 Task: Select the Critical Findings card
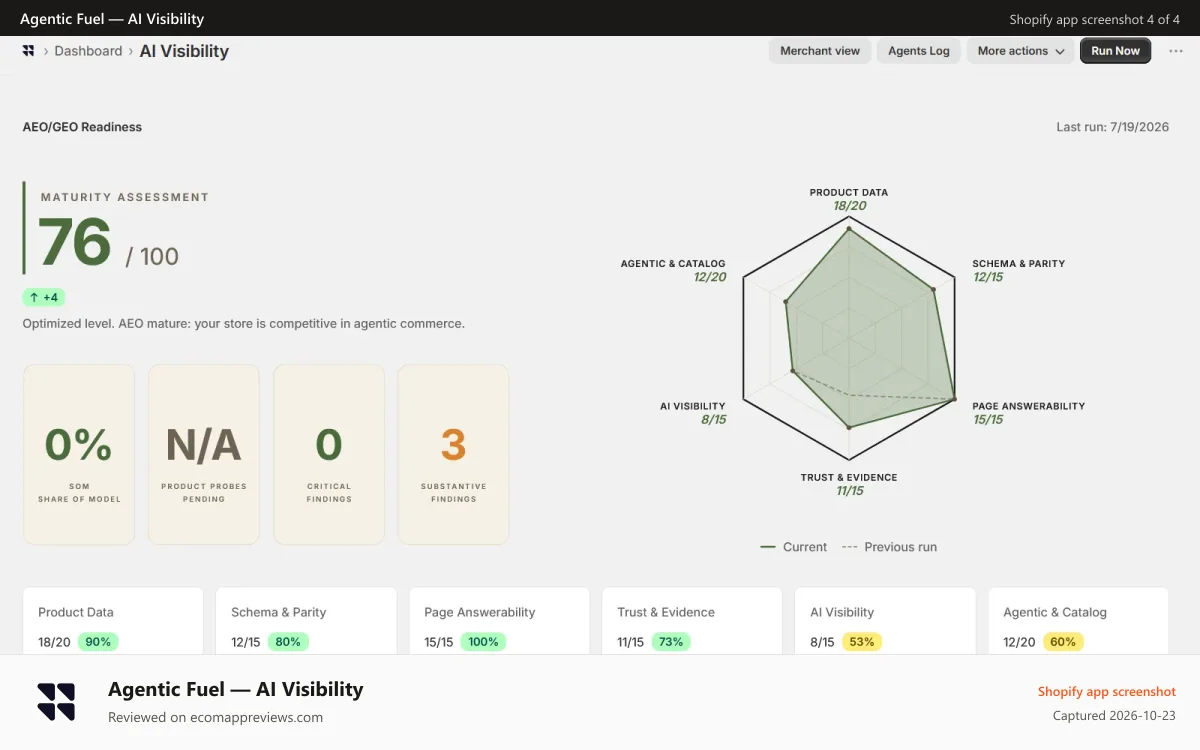point(329,454)
